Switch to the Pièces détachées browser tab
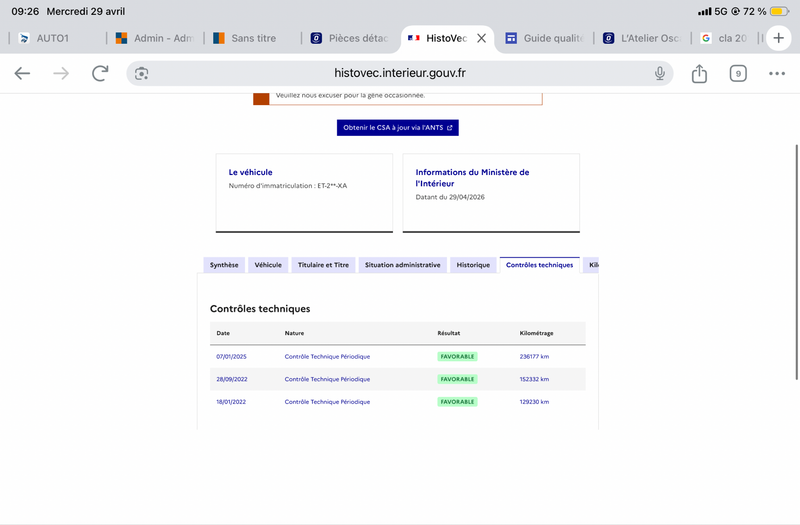This screenshot has width=800, height=525. coord(353,38)
